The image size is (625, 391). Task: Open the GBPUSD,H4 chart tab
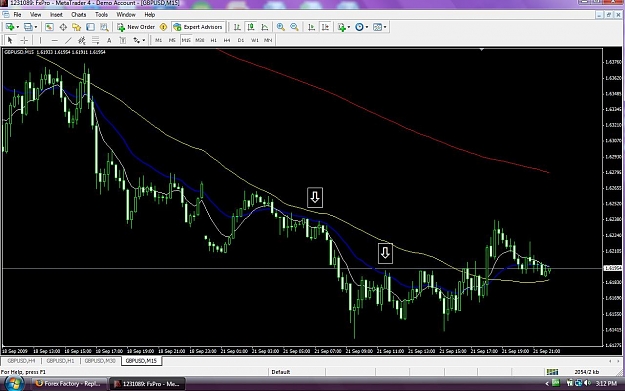coord(22,361)
